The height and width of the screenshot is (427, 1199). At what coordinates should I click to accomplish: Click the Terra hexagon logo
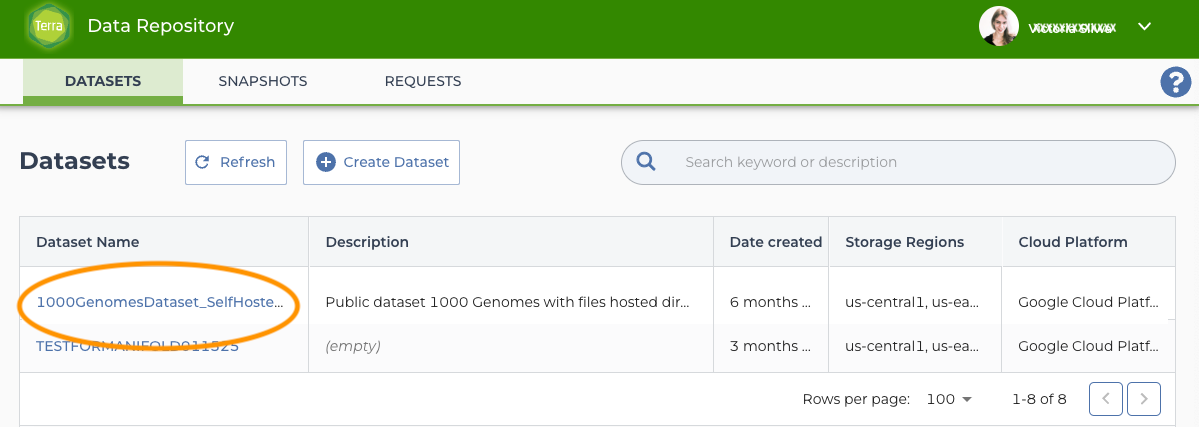click(x=49, y=27)
